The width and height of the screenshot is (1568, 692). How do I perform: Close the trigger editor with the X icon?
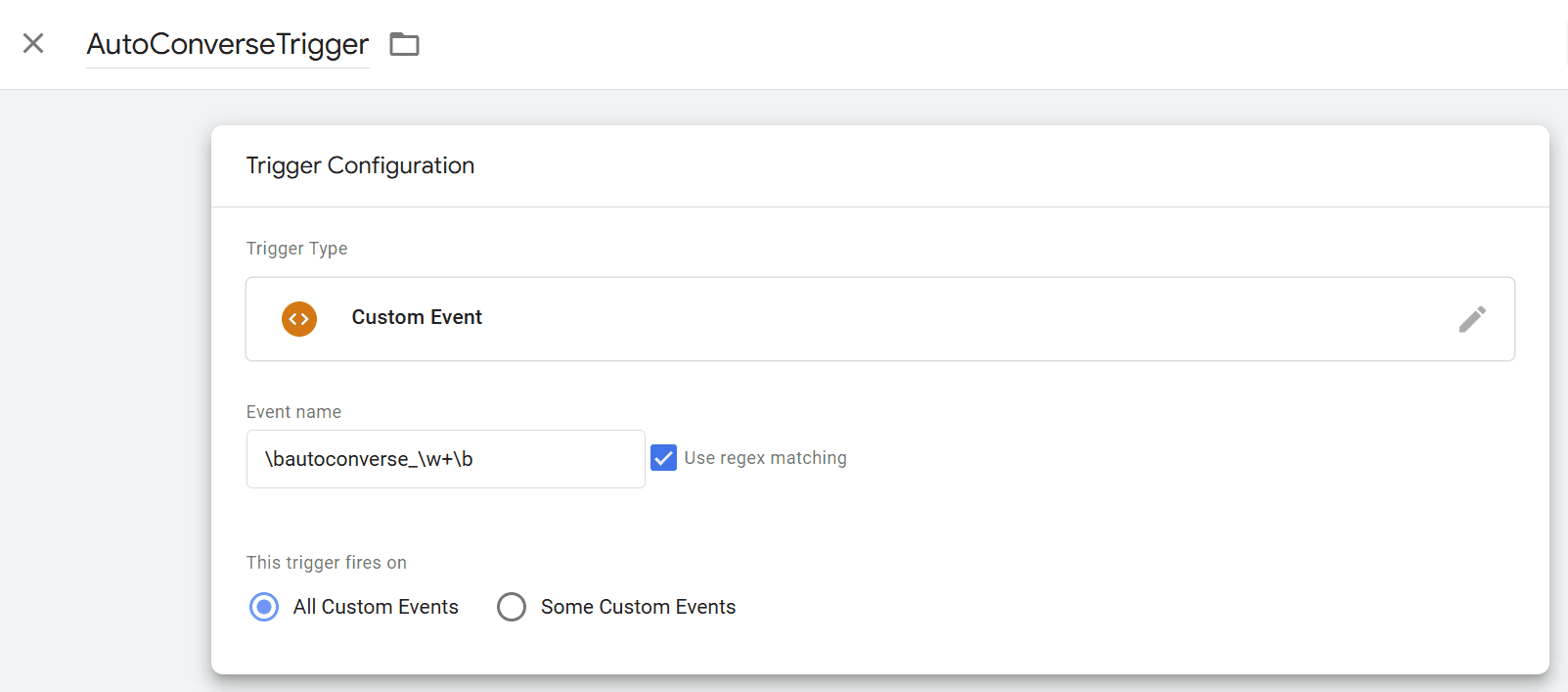coord(33,43)
